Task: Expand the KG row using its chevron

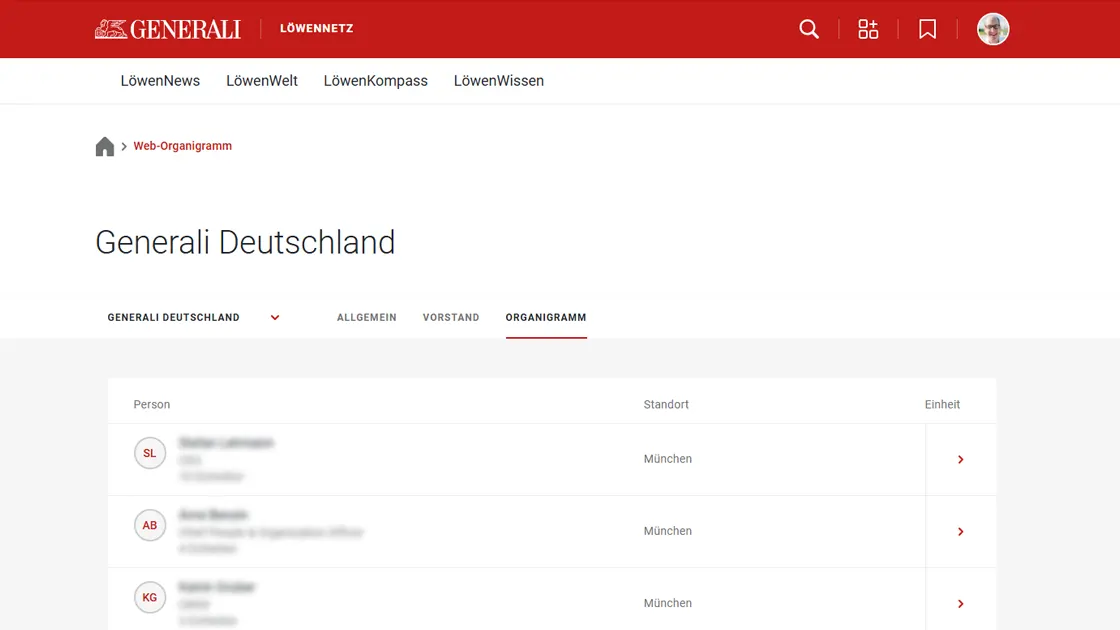Action: [x=960, y=603]
